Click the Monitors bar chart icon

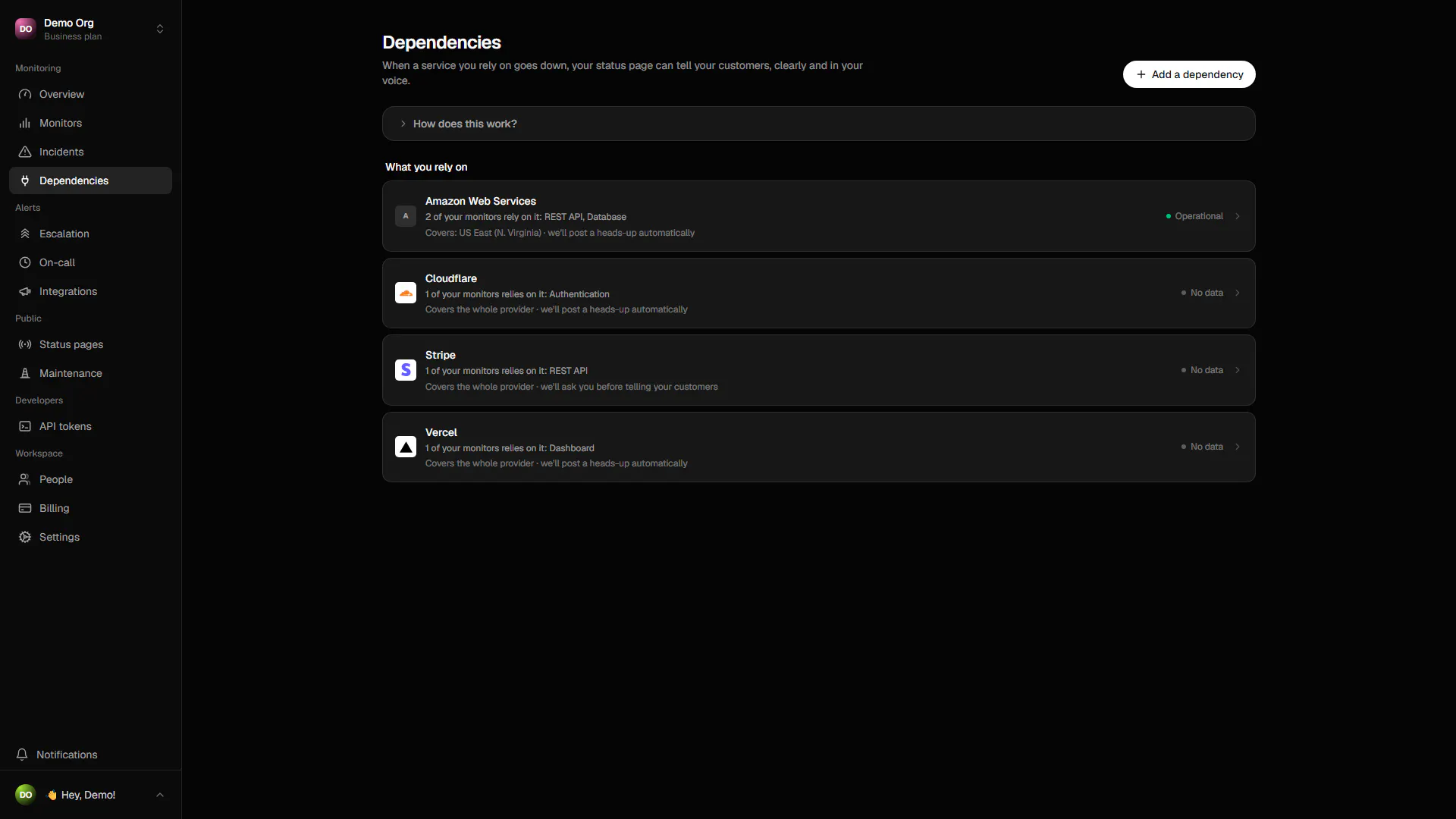coord(25,123)
